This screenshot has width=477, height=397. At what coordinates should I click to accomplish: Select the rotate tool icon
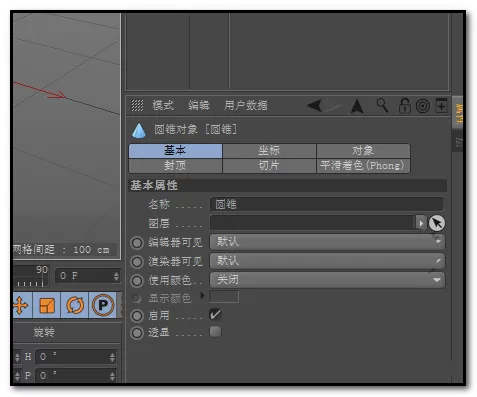pos(75,305)
